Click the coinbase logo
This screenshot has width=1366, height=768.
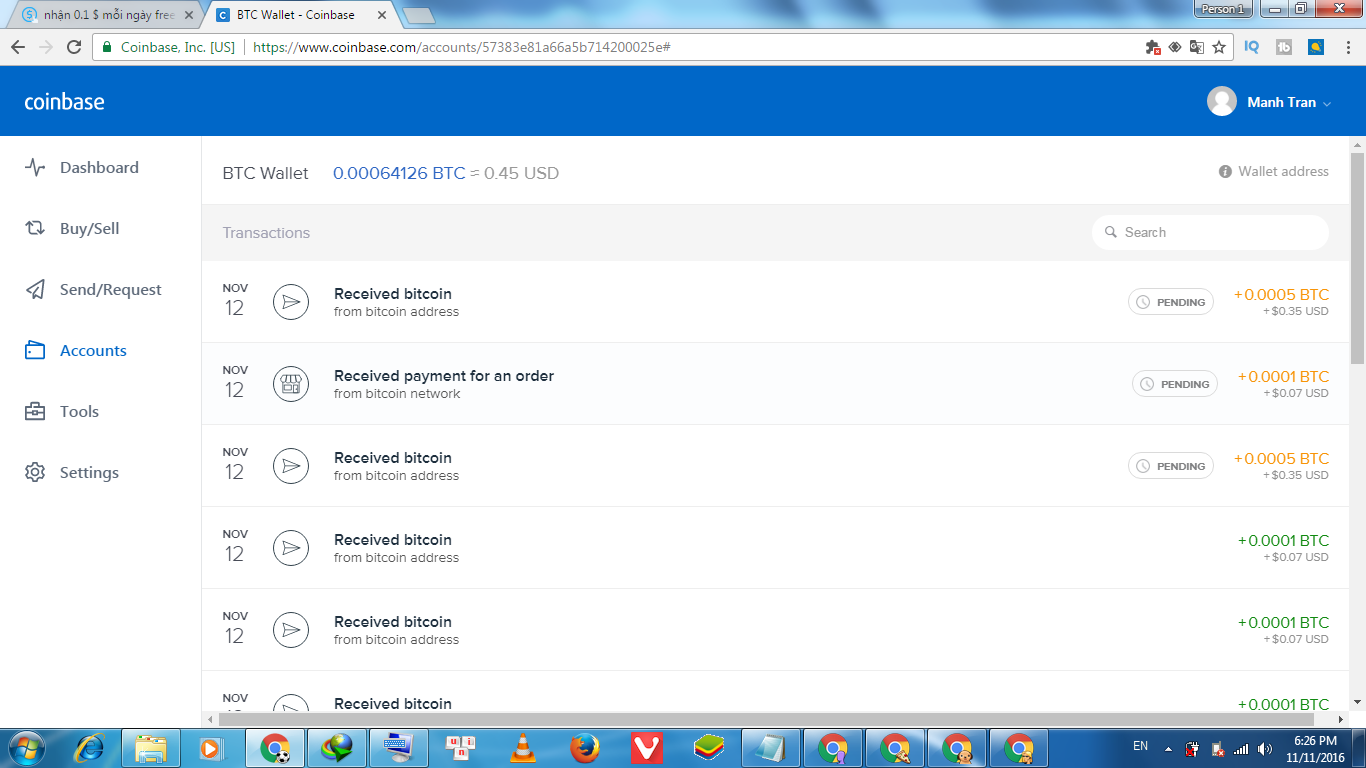point(64,102)
